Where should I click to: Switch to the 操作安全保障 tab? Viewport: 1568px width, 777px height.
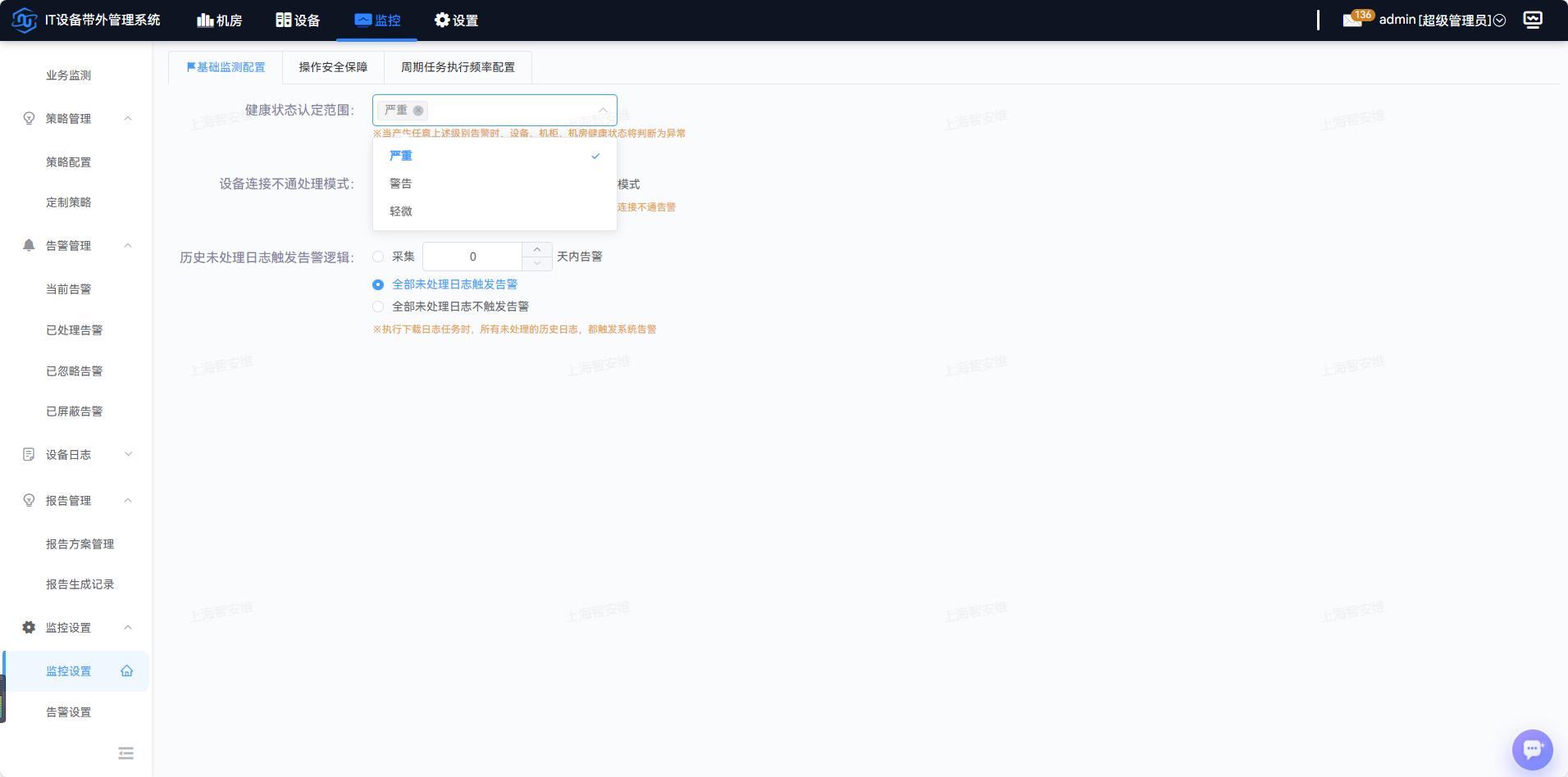coord(333,67)
